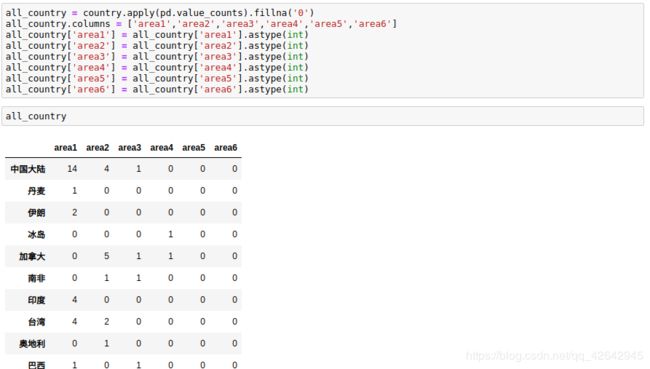Click the area3 column header
650x369 pixels.
pos(129,148)
